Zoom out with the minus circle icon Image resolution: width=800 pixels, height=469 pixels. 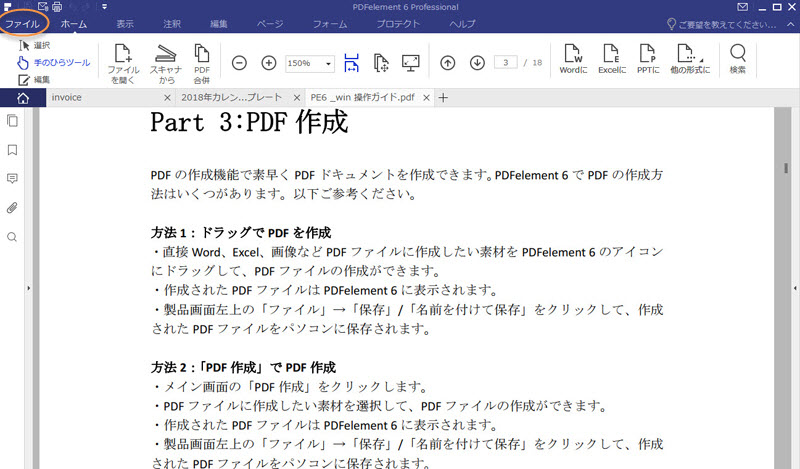click(239, 63)
